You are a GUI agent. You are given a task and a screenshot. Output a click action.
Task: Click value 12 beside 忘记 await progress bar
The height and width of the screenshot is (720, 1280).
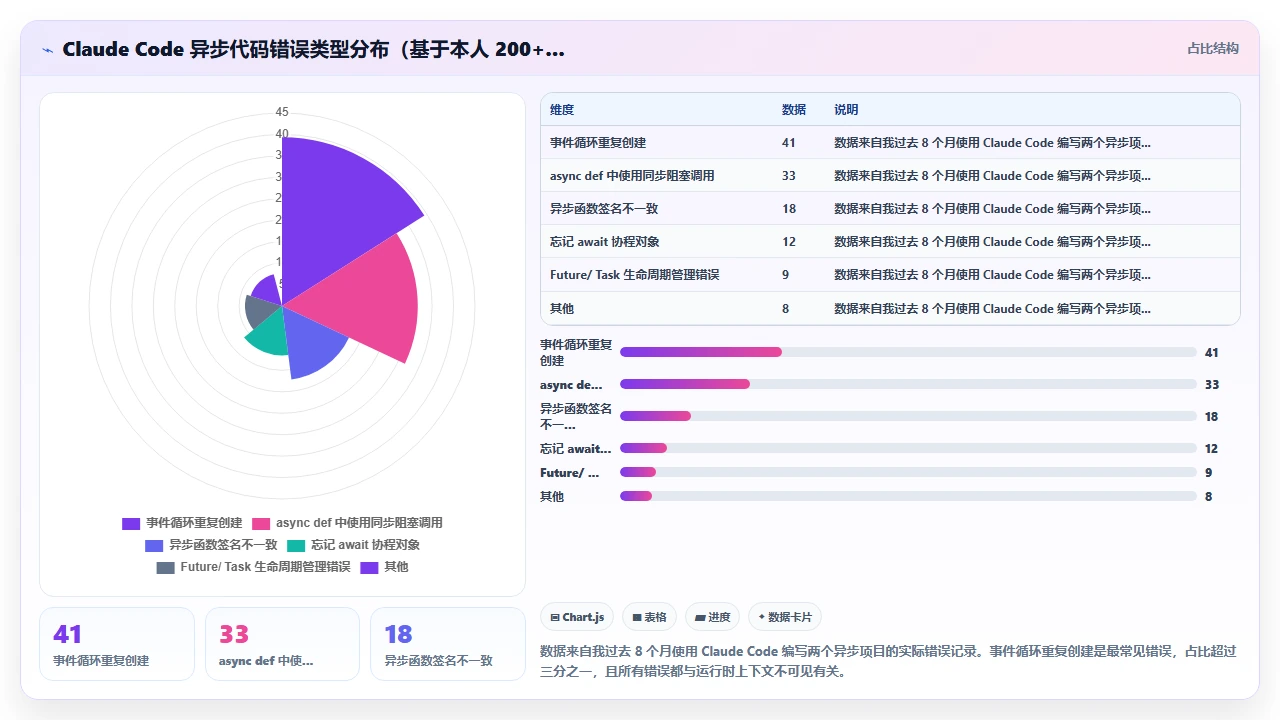point(1212,448)
